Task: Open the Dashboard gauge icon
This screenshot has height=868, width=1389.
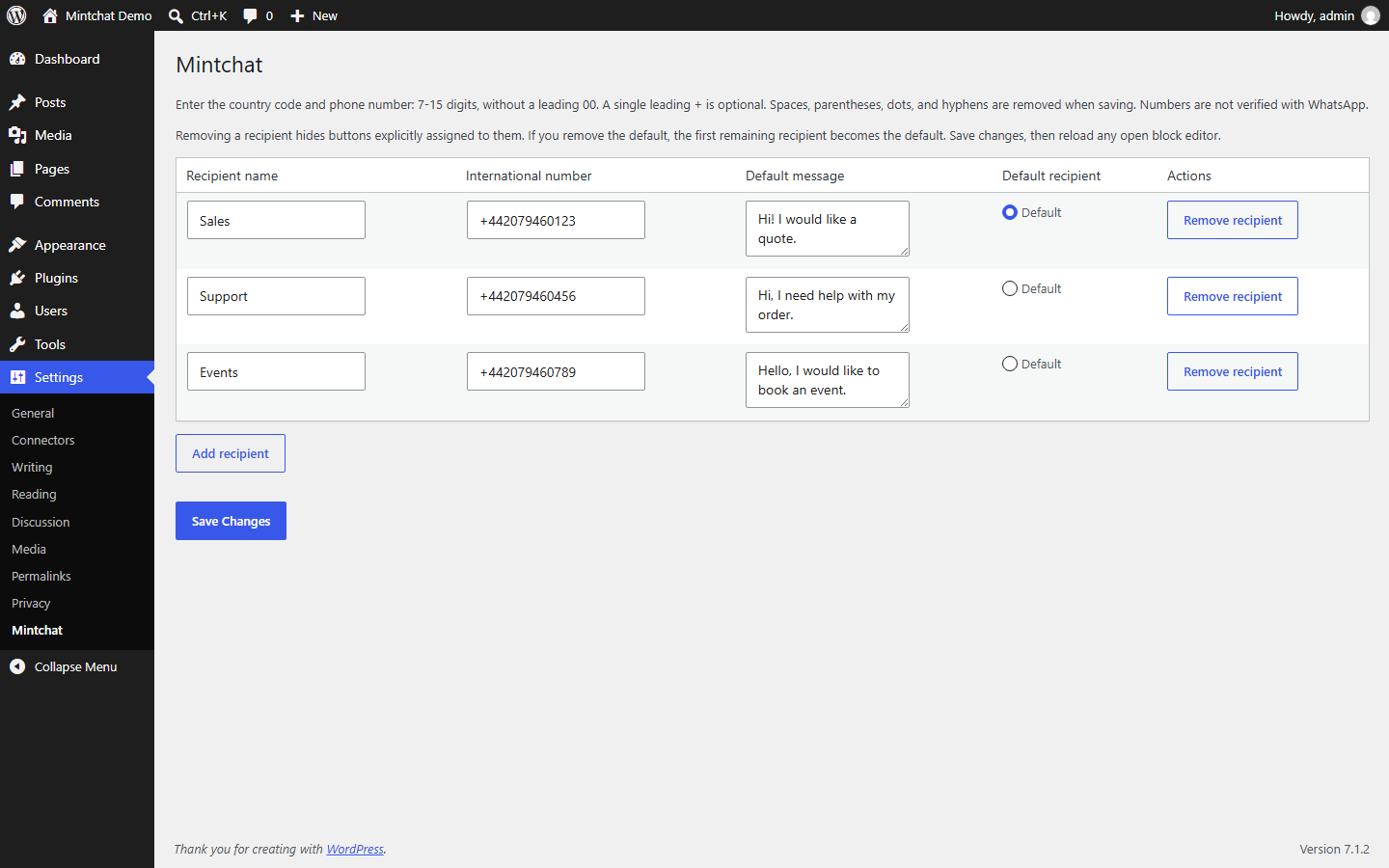Action: point(17,59)
